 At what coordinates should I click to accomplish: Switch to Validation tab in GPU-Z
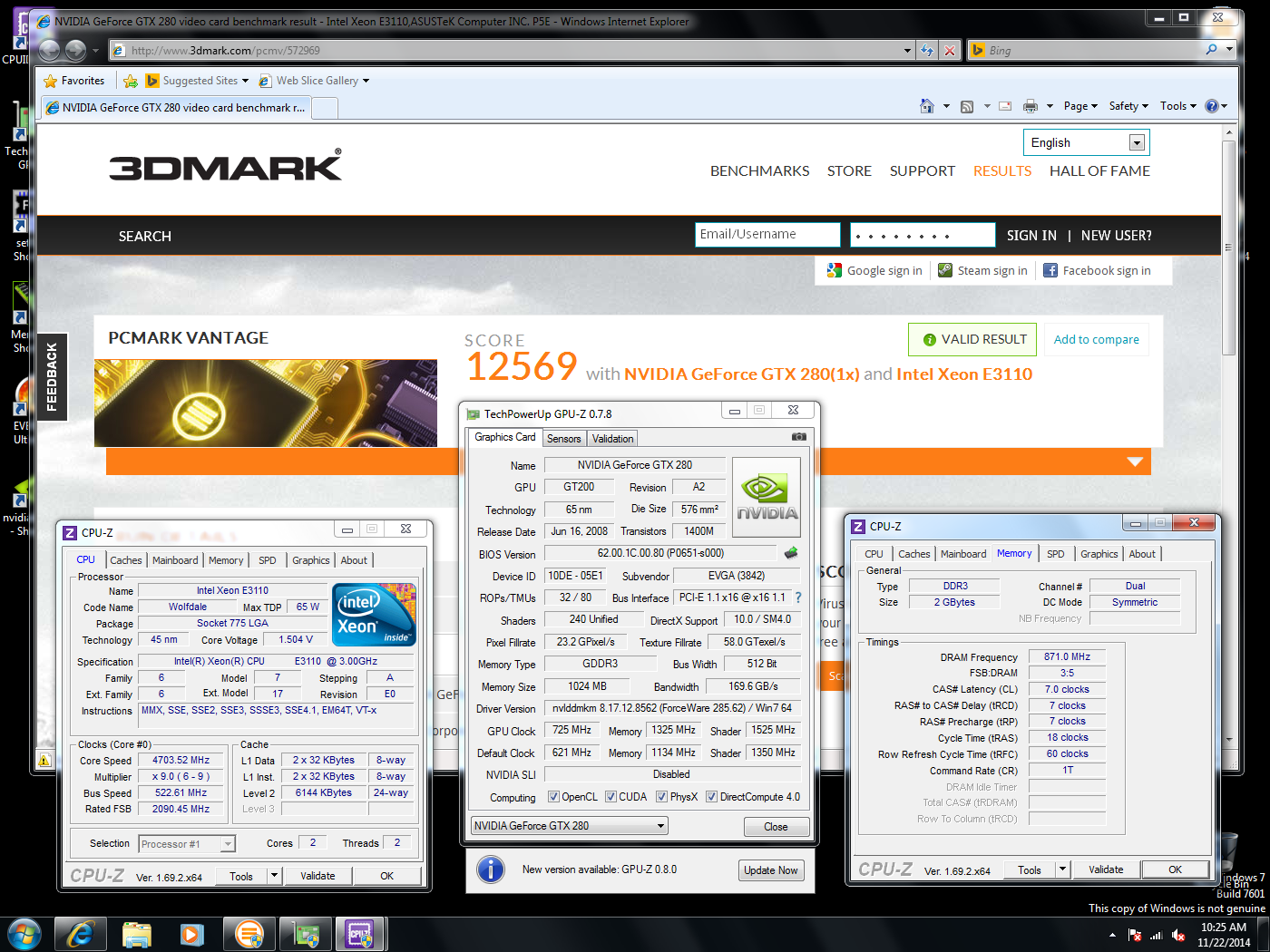(612, 439)
